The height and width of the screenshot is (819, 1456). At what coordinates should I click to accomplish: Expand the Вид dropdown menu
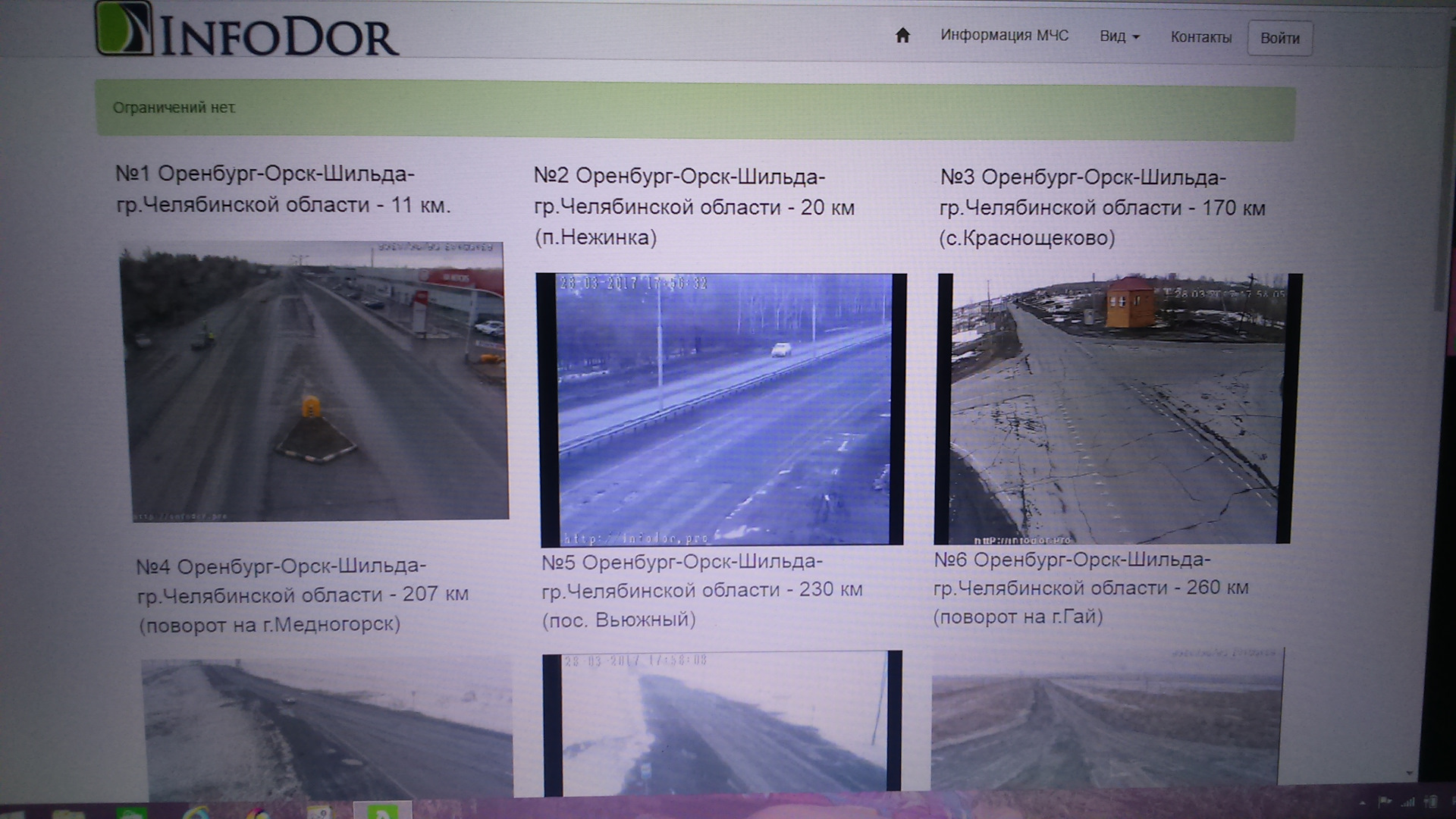click(x=1119, y=36)
